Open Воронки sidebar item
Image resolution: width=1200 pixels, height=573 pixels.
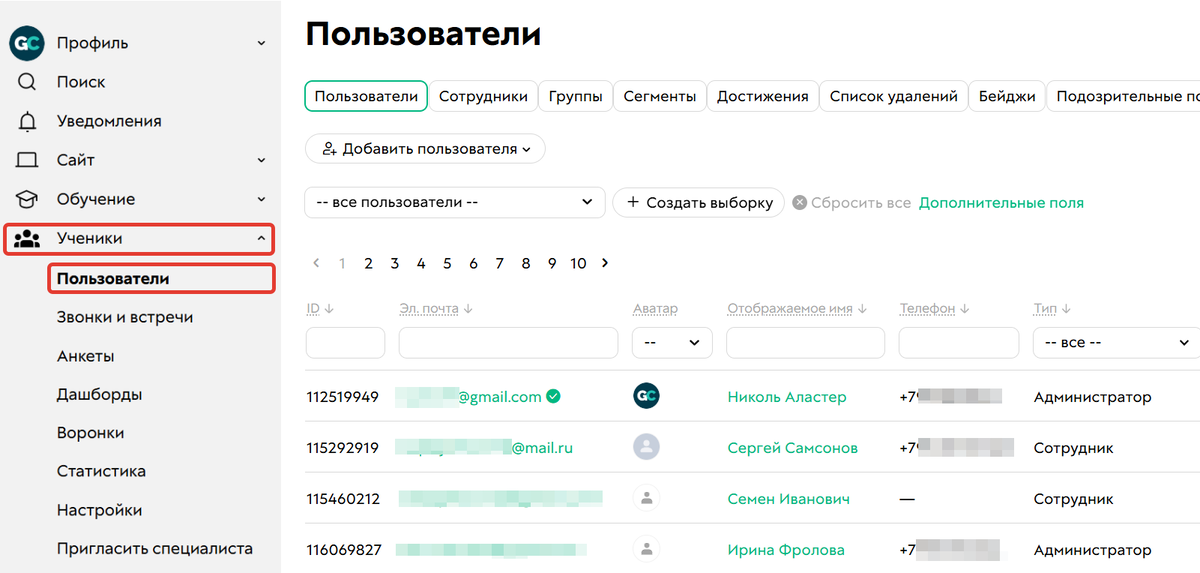click(x=90, y=433)
